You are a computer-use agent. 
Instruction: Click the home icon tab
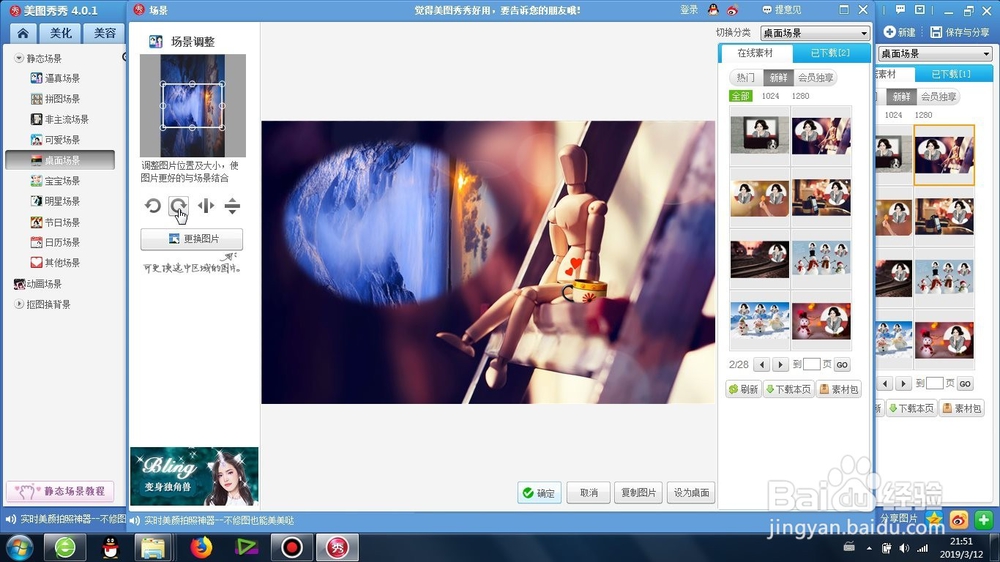23,33
